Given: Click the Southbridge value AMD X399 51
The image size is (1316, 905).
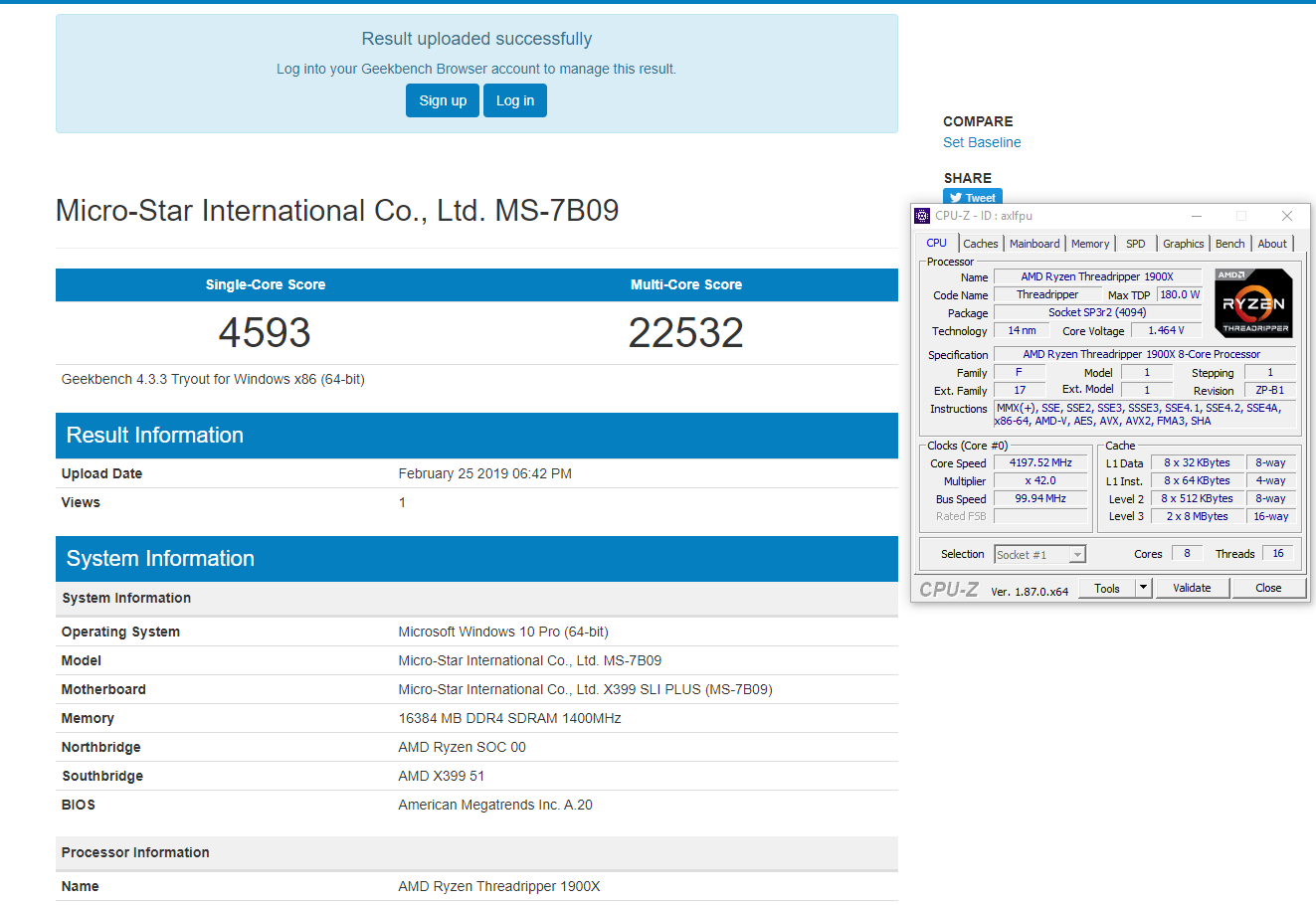Looking at the screenshot, I should click(x=442, y=776).
